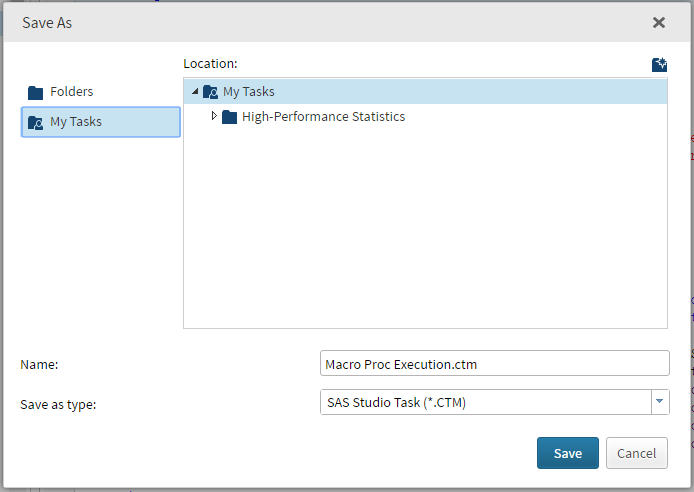Select the Folders label in sidebar
This screenshot has height=492, width=694.
click(x=72, y=92)
